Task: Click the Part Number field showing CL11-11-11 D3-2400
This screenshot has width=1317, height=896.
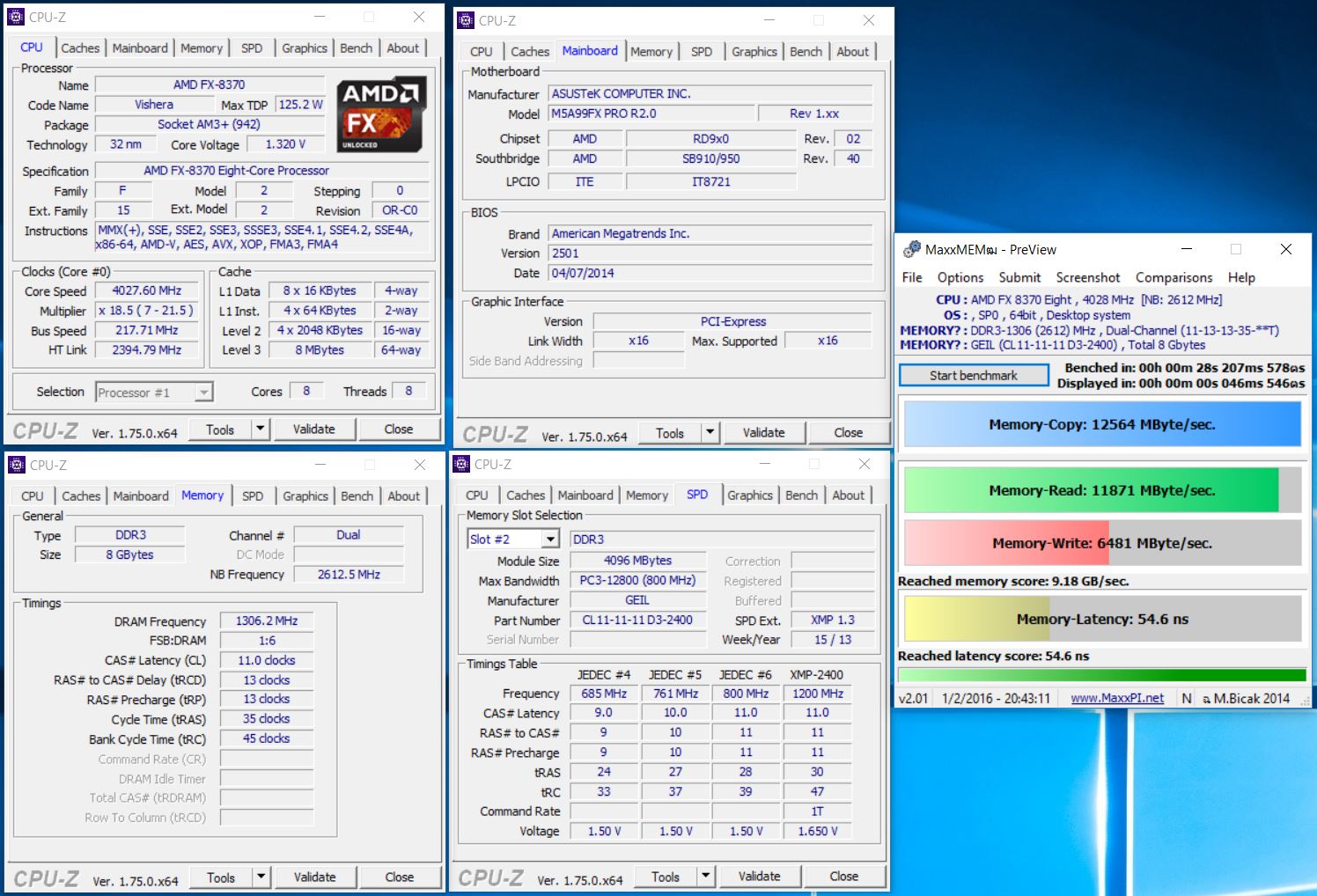Action: (637, 621)
